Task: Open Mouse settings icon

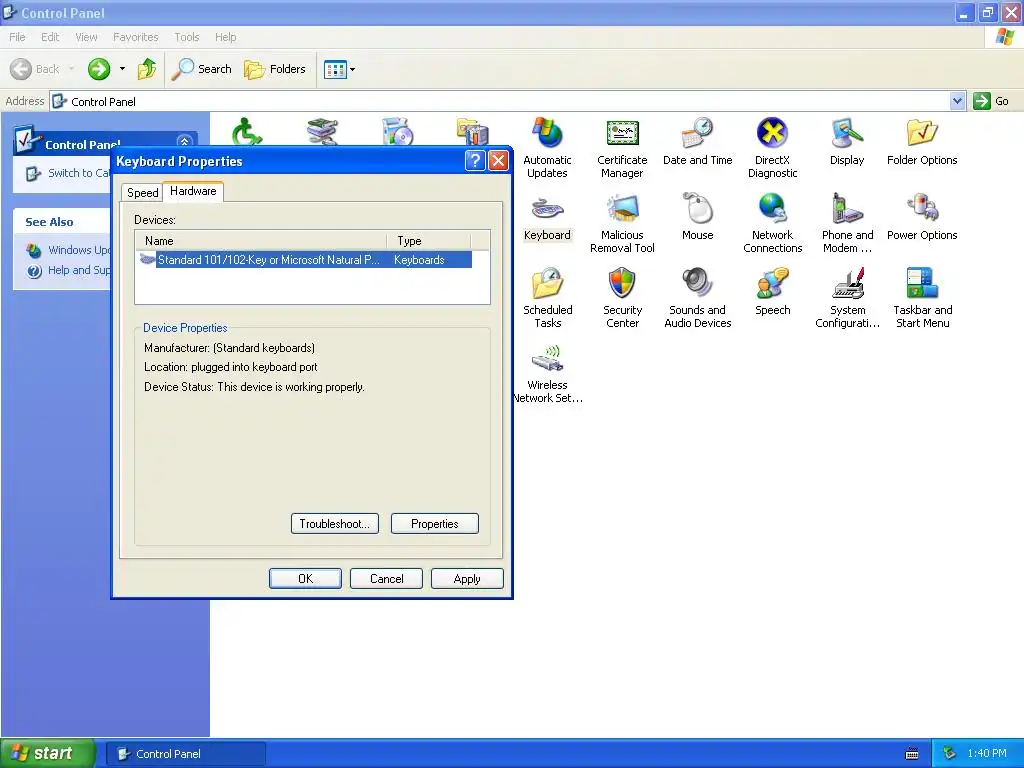Action: coord(697,217)
